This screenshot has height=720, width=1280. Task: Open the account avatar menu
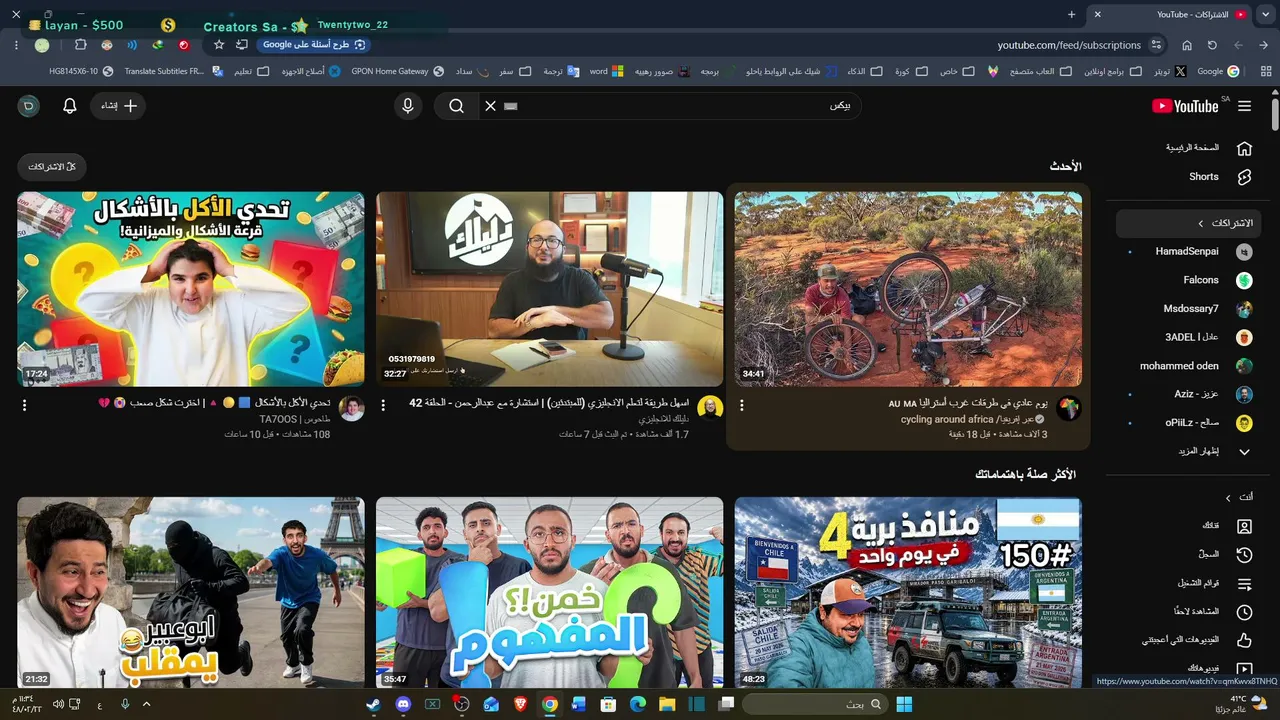click(x=29, y=106)
